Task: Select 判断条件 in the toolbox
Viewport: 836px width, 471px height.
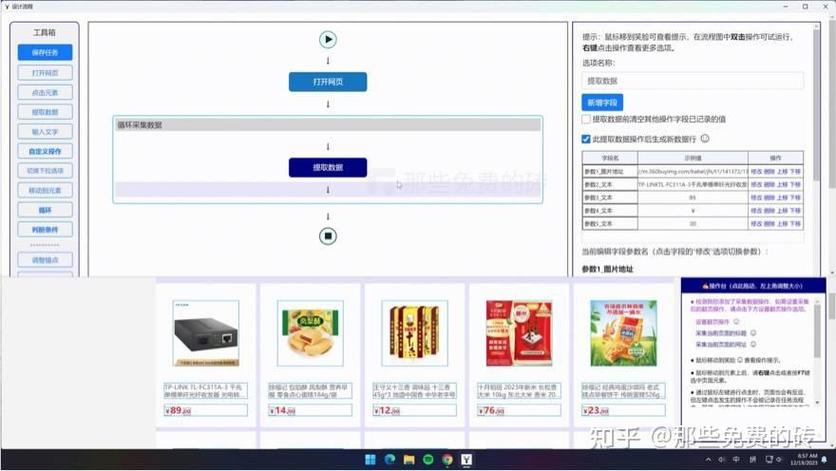Action: coord(45,230)
